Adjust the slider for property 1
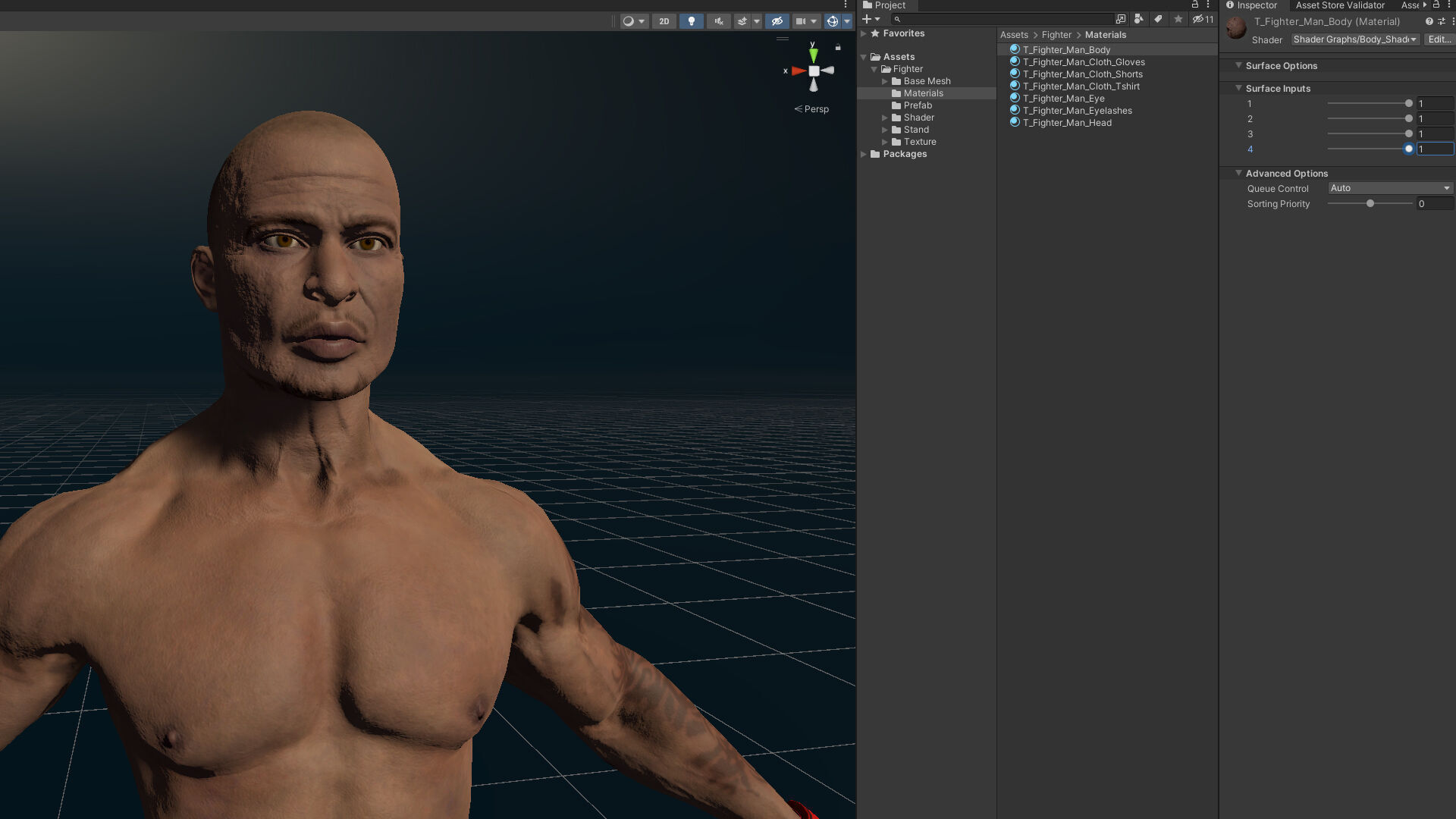 click(x=1370, y=103)
